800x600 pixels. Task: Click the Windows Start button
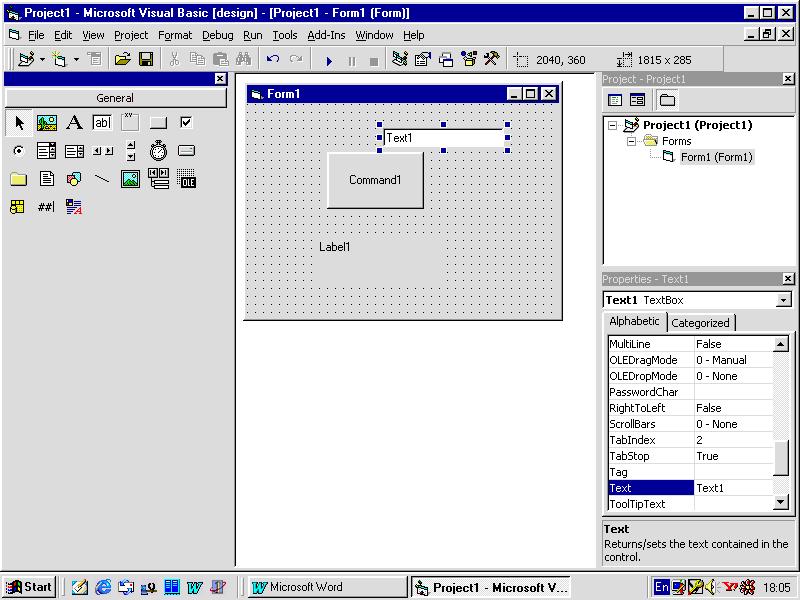tap(30, 587)
